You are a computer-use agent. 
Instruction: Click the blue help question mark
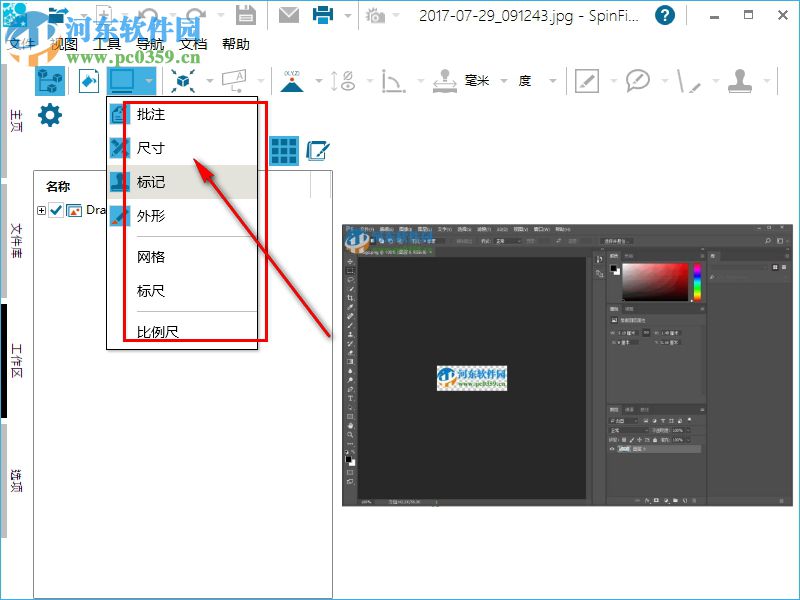click(x=665, y=15)
